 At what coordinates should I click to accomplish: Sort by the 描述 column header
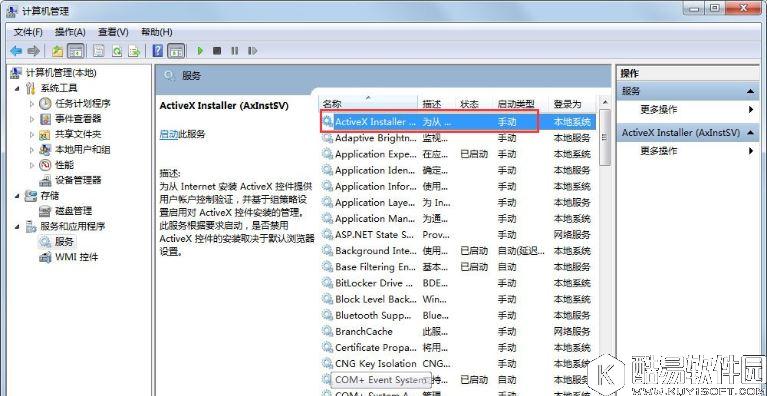click(437, 104)
